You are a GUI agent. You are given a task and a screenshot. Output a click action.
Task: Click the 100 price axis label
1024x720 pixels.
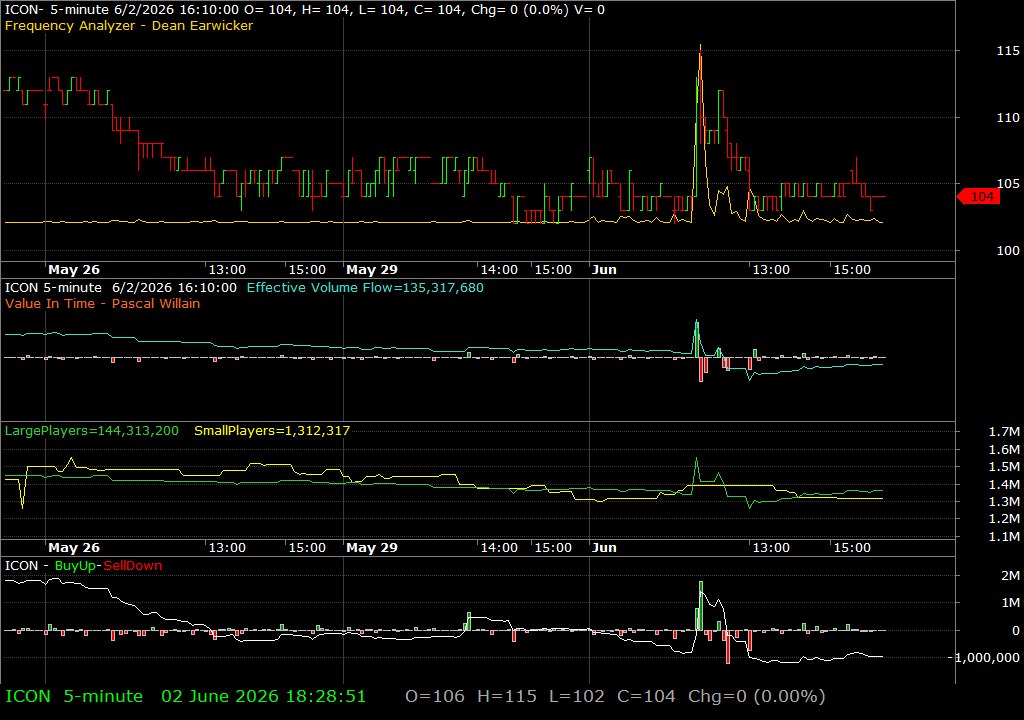(1008, 250)
